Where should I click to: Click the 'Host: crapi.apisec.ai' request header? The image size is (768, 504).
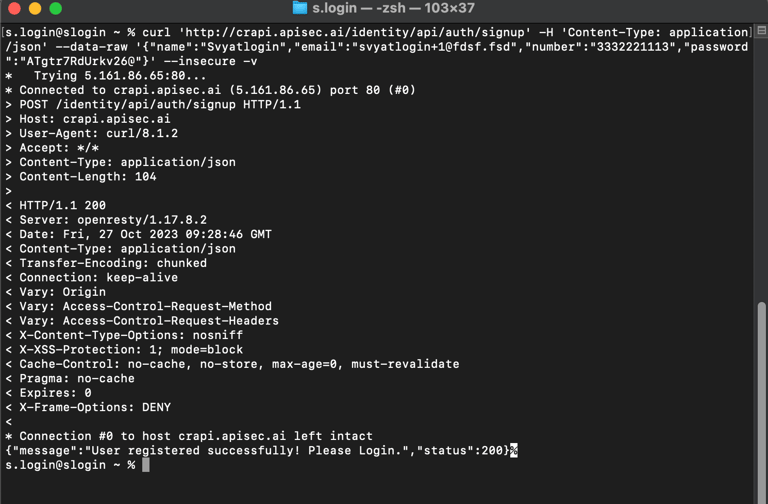click(95, 119)
